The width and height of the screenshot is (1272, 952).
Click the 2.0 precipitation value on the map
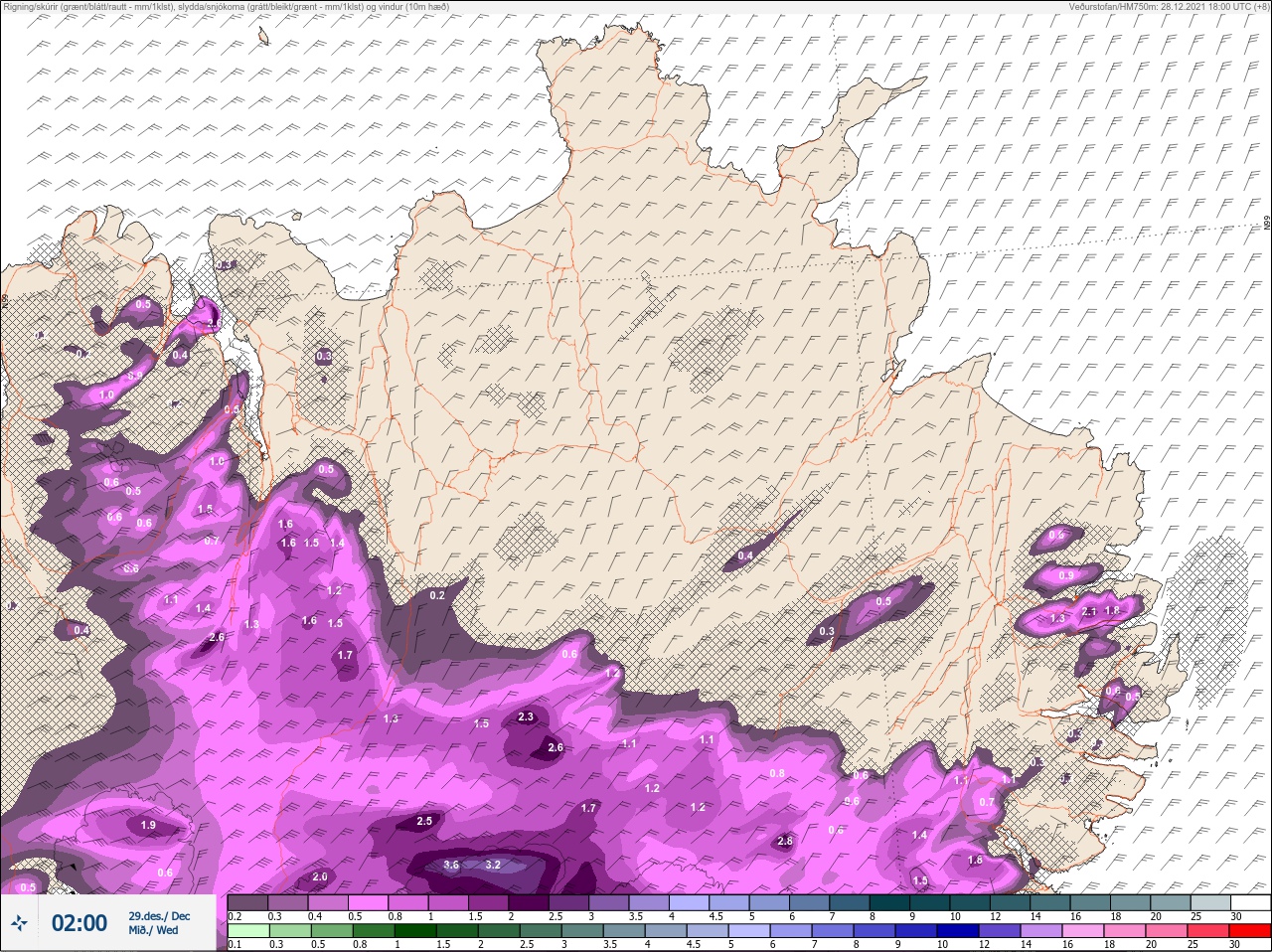[x=320, y=877]
